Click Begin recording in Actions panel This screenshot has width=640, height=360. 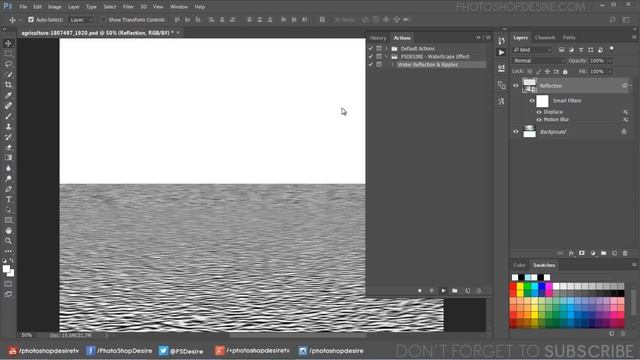pyautogui.click(x=431, y=291)
